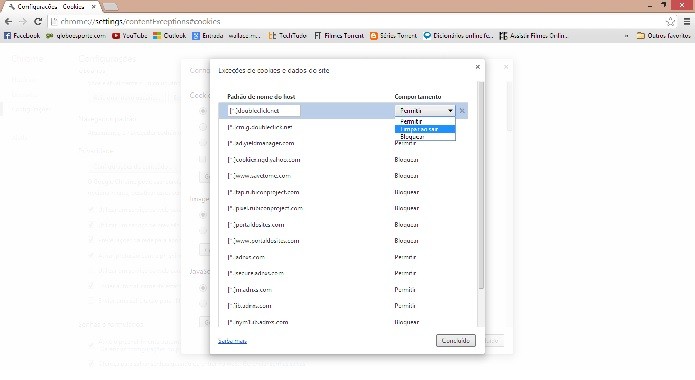Close the Configurações - Cookies tab
Image resolution: width=695 pixels, height=380 pixels.
(94, 7)
